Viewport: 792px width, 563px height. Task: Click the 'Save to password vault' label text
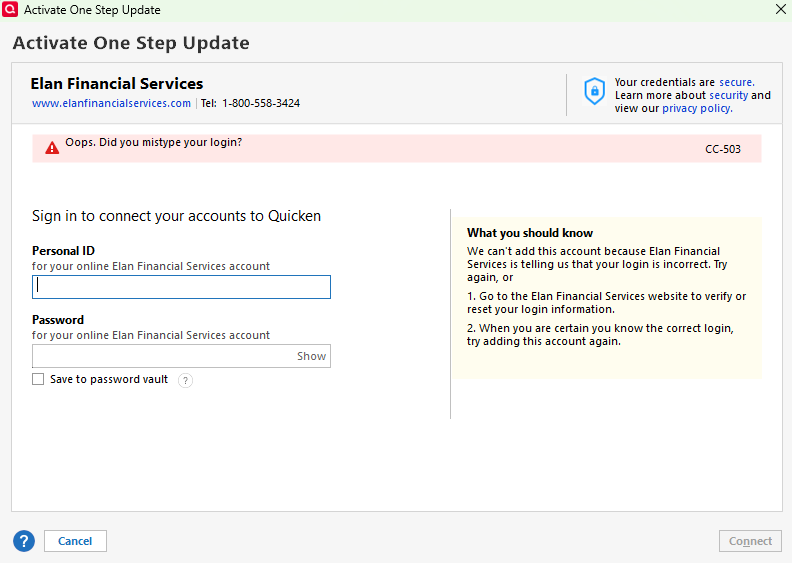109,379
